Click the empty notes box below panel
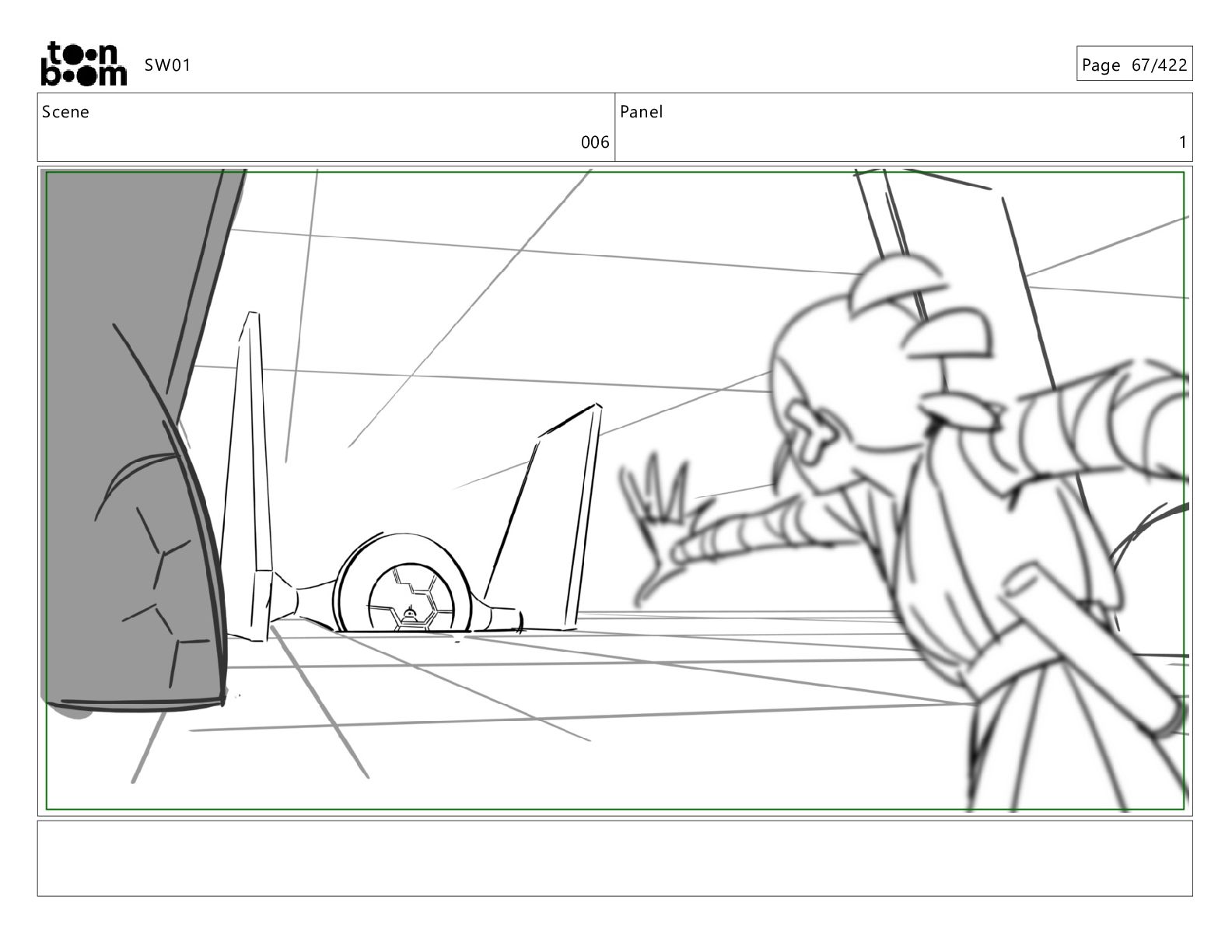This screenshot has height=952, width=1232. pos(615,858)
